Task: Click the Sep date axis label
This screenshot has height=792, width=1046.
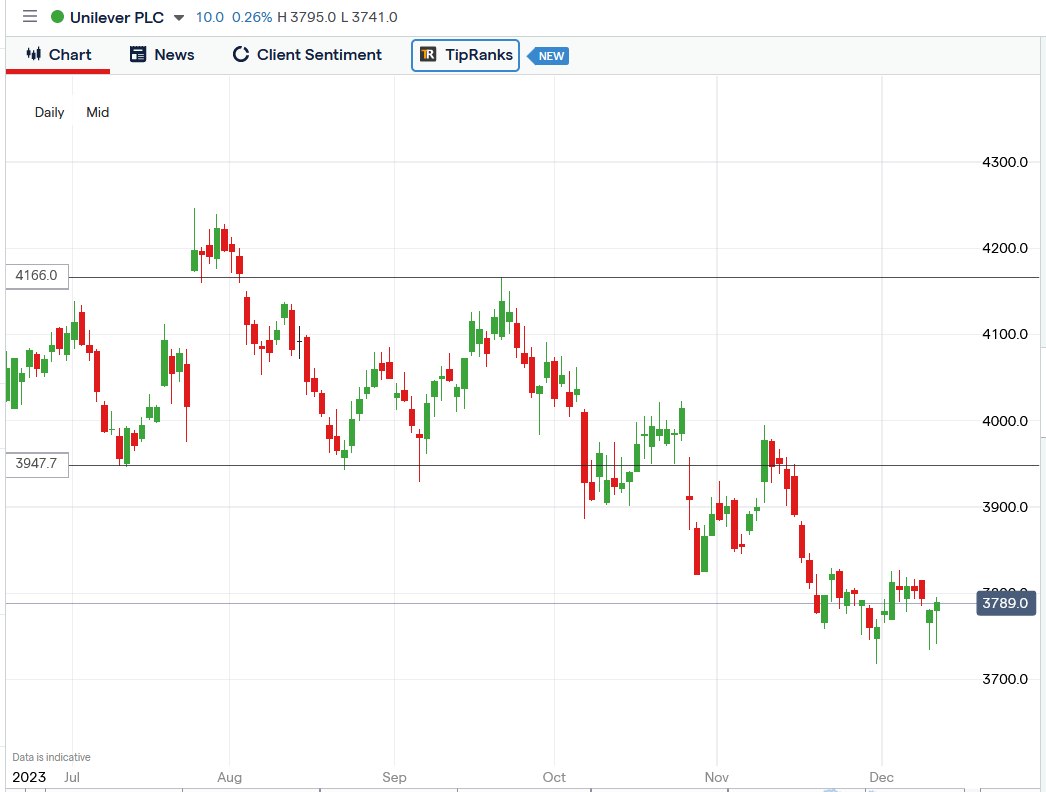Action: pos(394,777)
